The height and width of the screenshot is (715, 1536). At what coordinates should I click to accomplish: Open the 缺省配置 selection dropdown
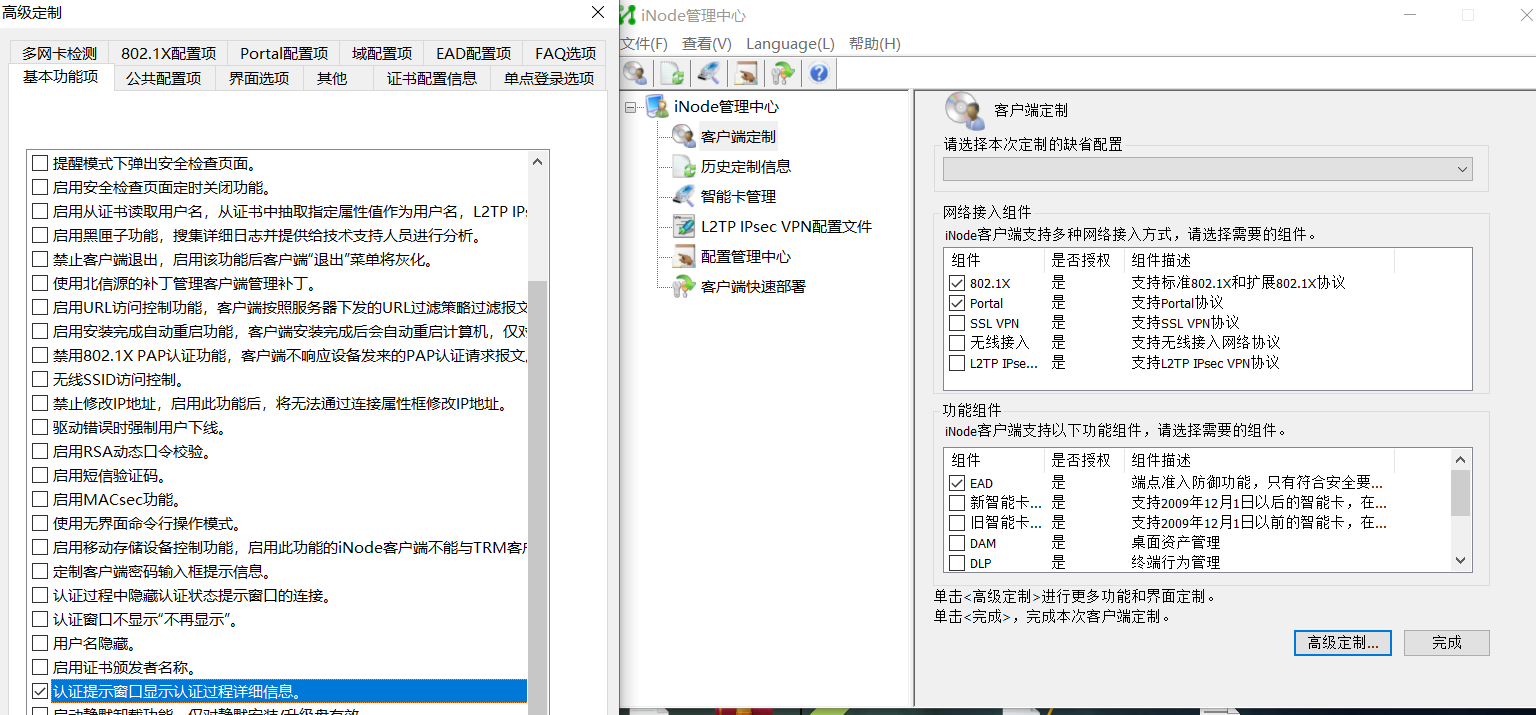[1208, 169]
